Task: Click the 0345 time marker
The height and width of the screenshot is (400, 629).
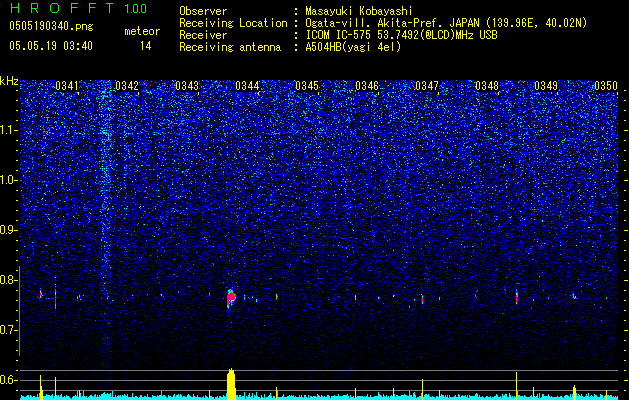Action: pos(307,86)
